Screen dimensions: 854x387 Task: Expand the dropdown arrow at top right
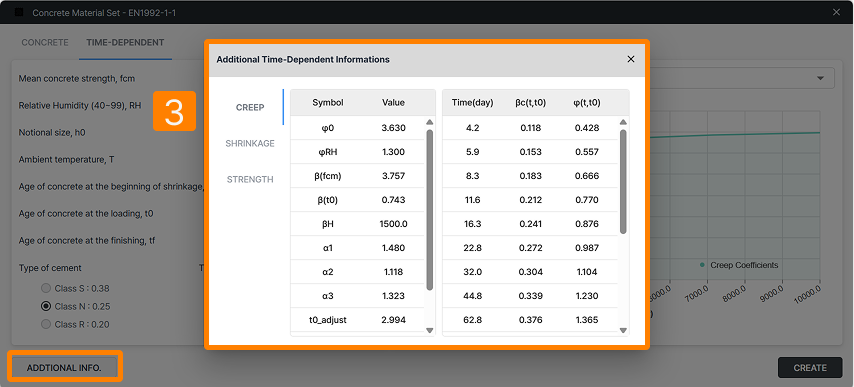pos(820,78)
